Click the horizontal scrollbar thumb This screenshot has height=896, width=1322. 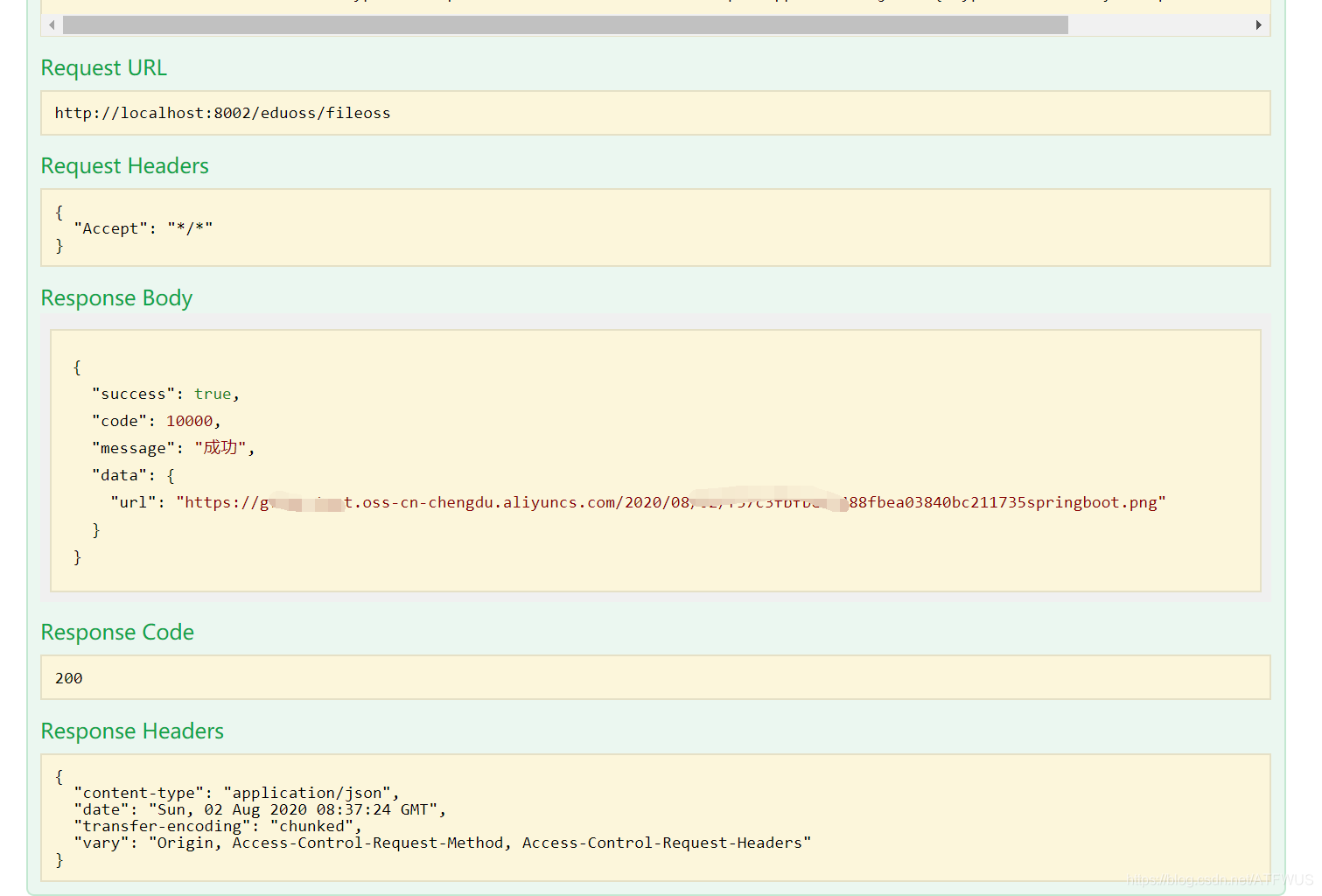[565, 24]
